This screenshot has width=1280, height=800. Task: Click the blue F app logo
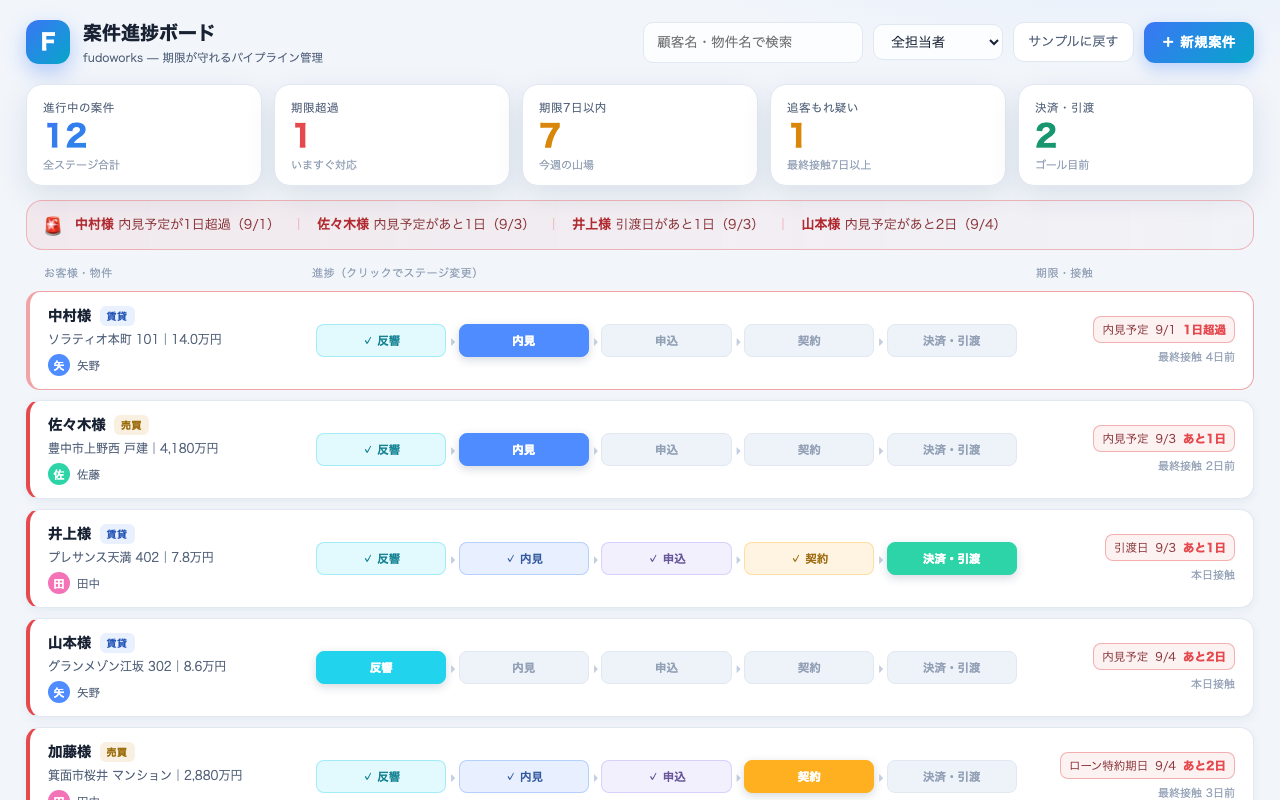click(48, 42)
